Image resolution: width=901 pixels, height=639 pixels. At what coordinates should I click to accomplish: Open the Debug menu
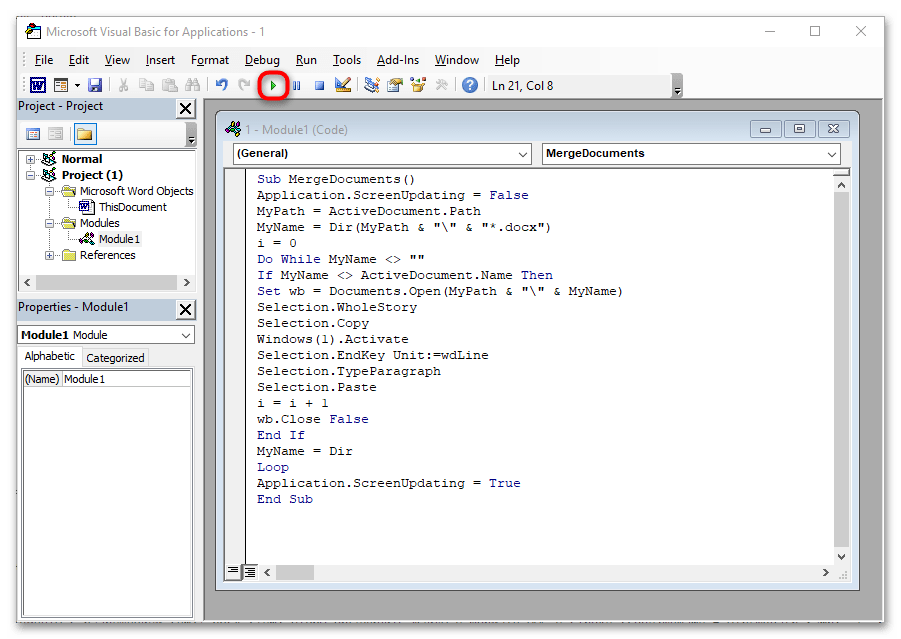(x=262, y=60)
